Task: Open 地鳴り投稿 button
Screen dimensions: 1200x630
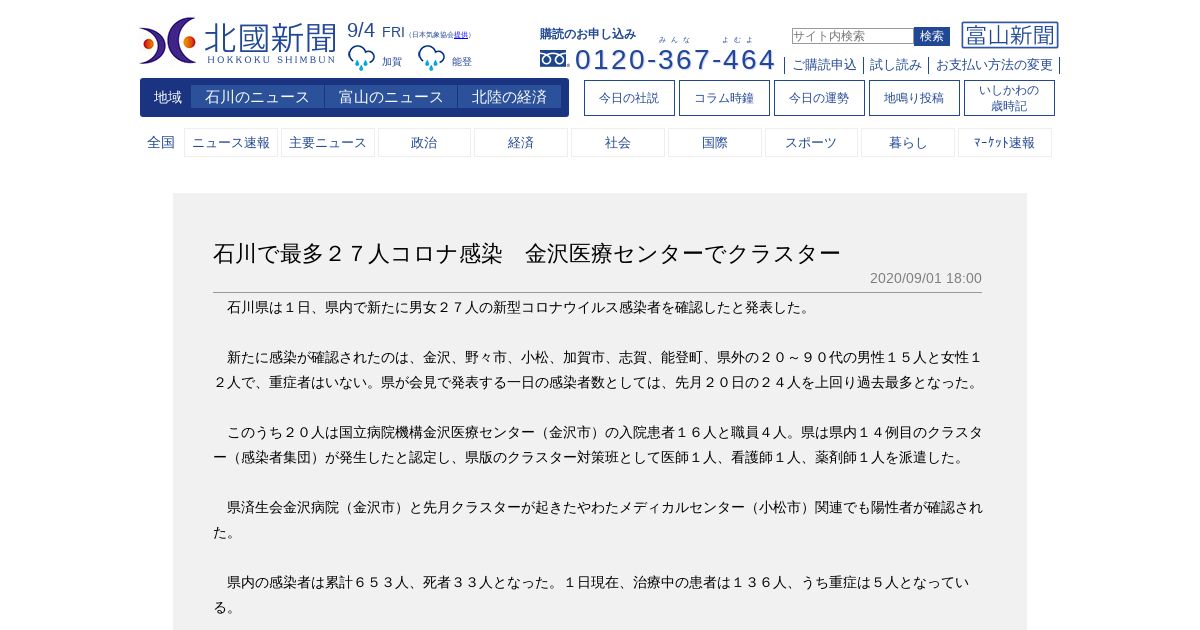Action: pos(914,98)
